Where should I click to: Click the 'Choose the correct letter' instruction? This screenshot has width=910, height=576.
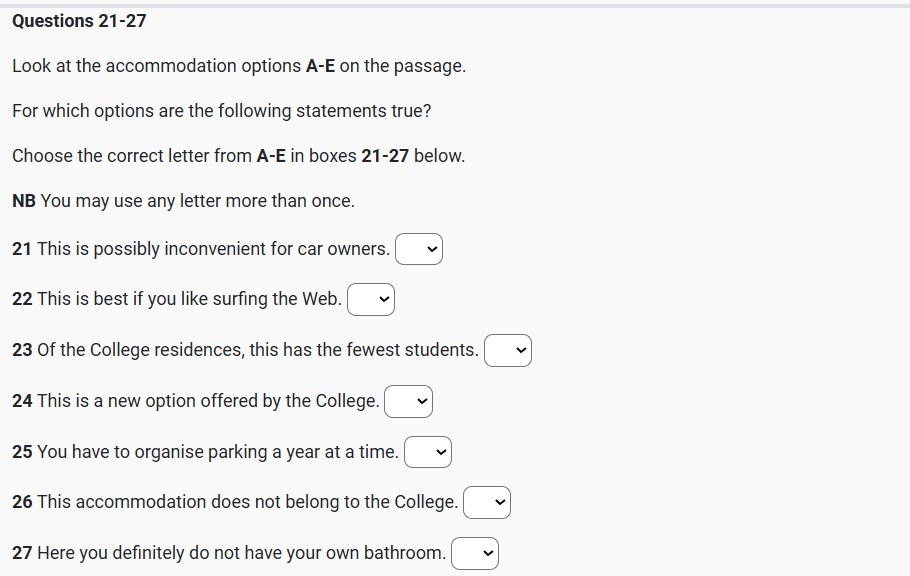pyautogui.click(x=238, y=156)
